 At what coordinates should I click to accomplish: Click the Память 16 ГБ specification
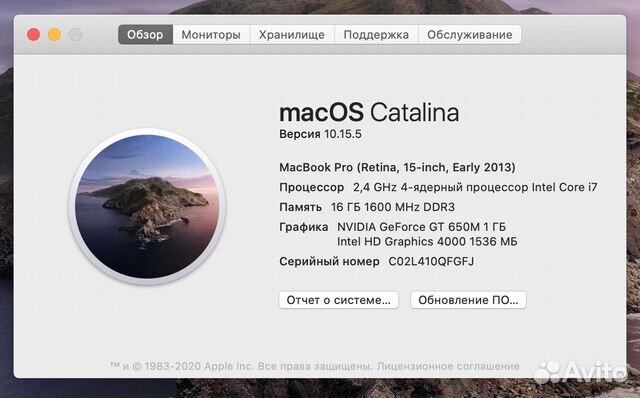click(367, 207)
